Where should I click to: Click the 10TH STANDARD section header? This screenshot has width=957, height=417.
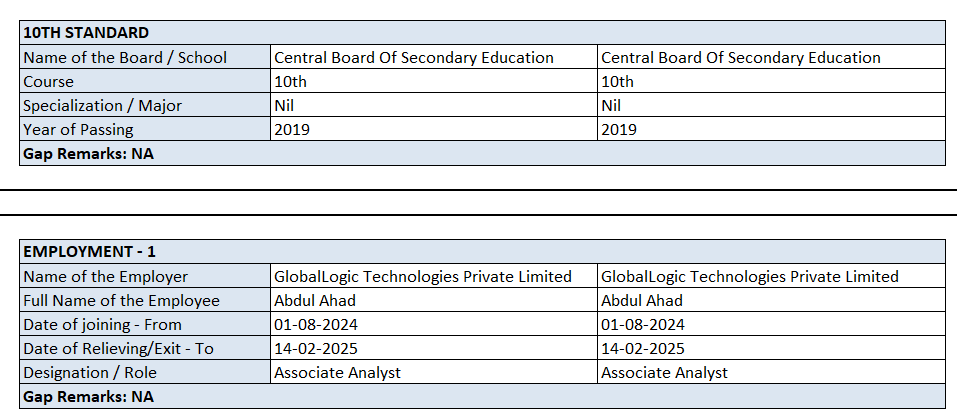[86, 33]
